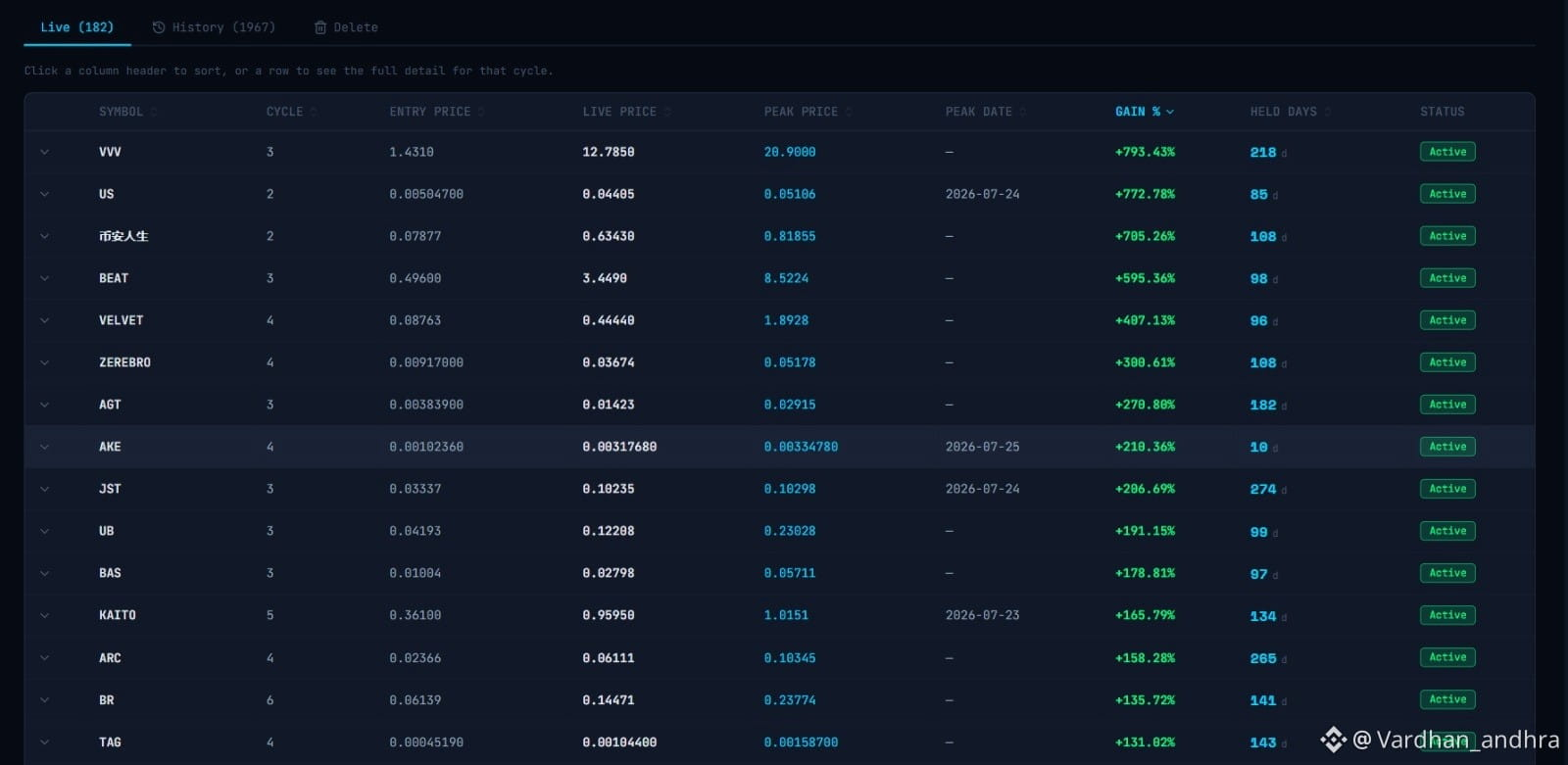Click peak date 2026-07-25
This screenshot has width=1568, height=765.
click(x=982, y=447)
